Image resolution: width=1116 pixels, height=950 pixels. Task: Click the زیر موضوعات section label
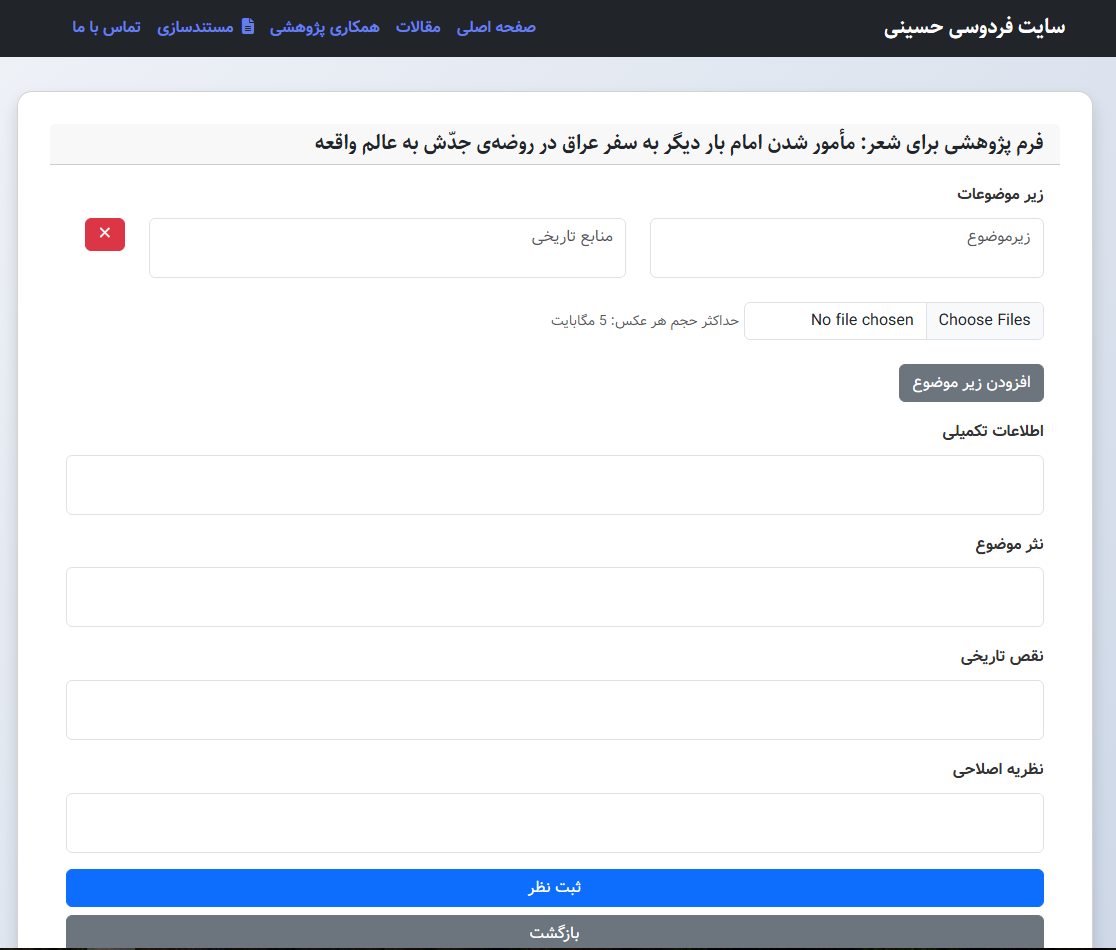coord(1000,194)
